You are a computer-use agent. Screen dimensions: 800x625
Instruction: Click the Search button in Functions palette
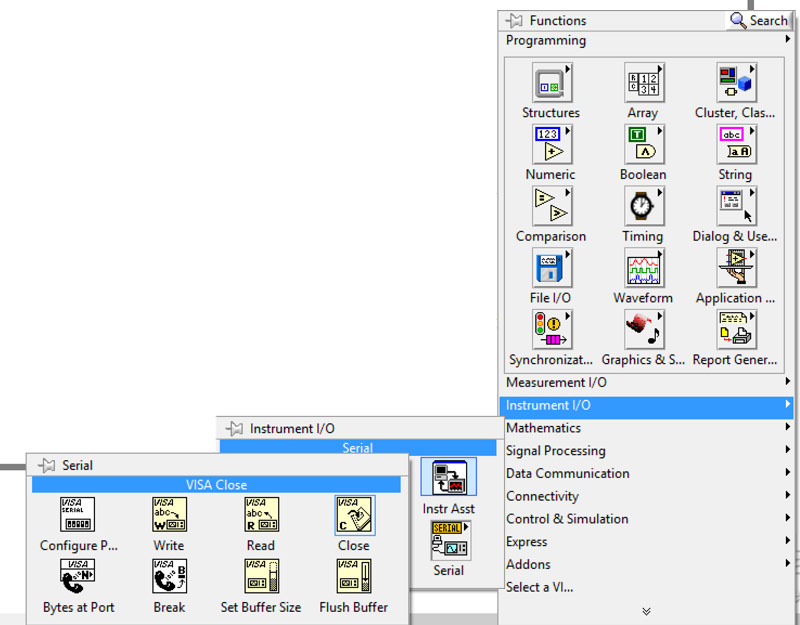(x=758, y=20)
